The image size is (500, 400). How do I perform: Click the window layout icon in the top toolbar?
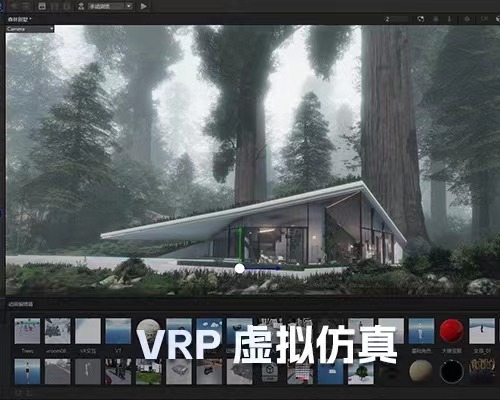[42, 6]
